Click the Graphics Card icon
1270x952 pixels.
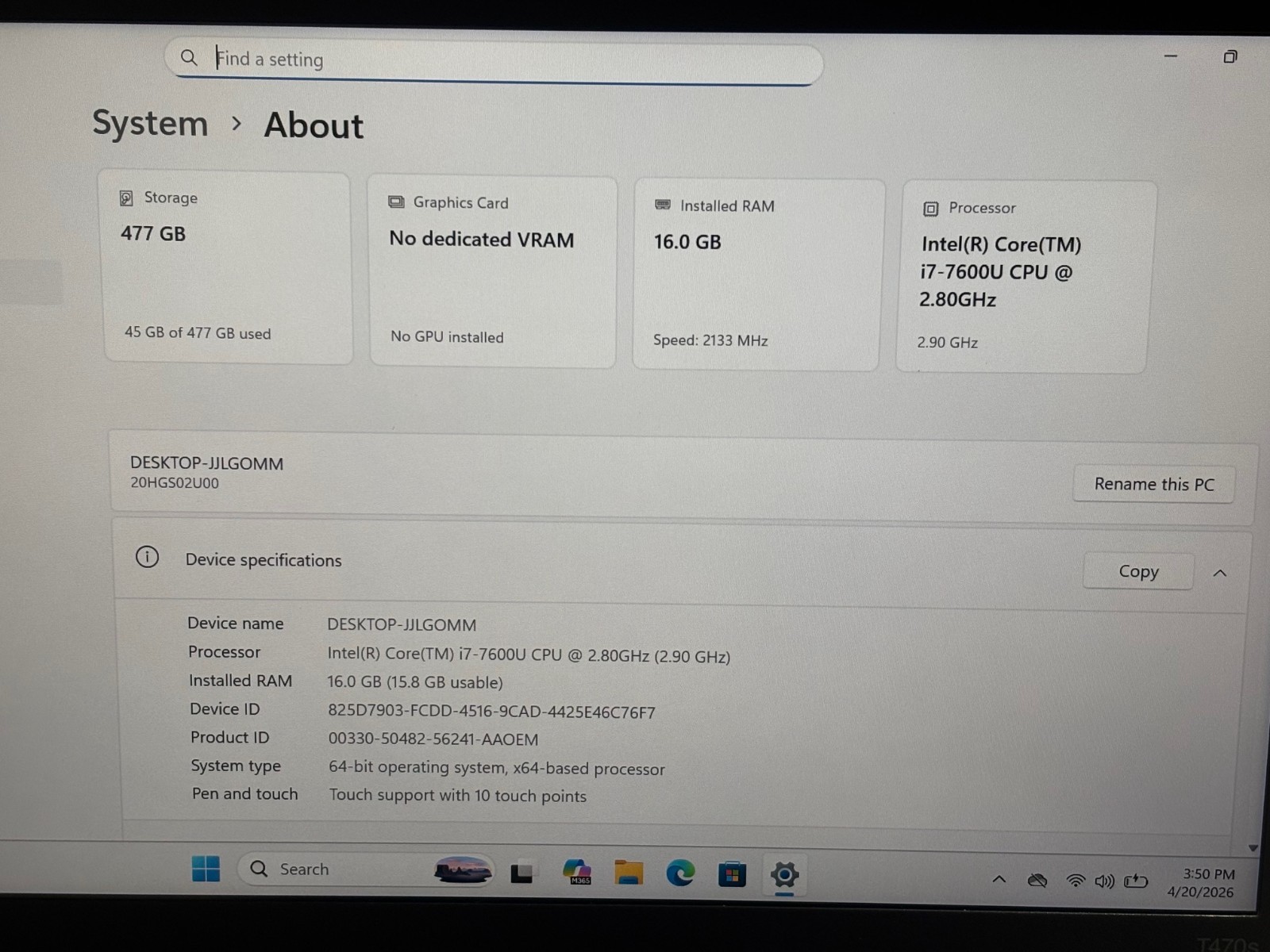pyautogui.click(x=396, y=202)
